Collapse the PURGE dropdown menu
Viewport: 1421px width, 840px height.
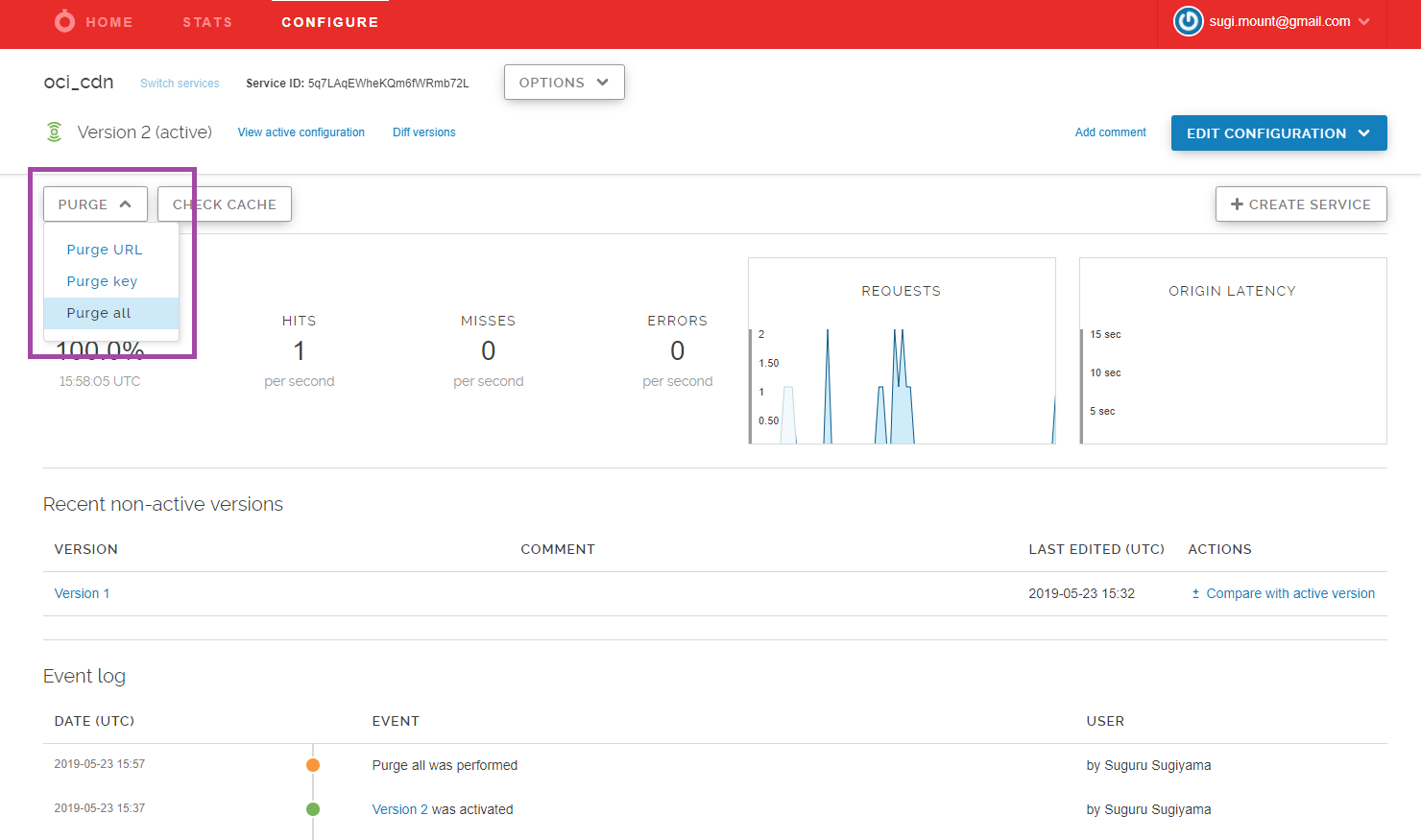(95, 204)
